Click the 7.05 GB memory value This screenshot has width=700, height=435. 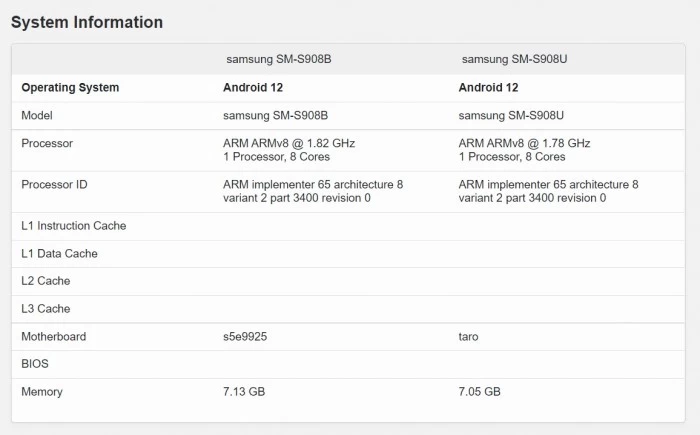(x=479, y=392)
